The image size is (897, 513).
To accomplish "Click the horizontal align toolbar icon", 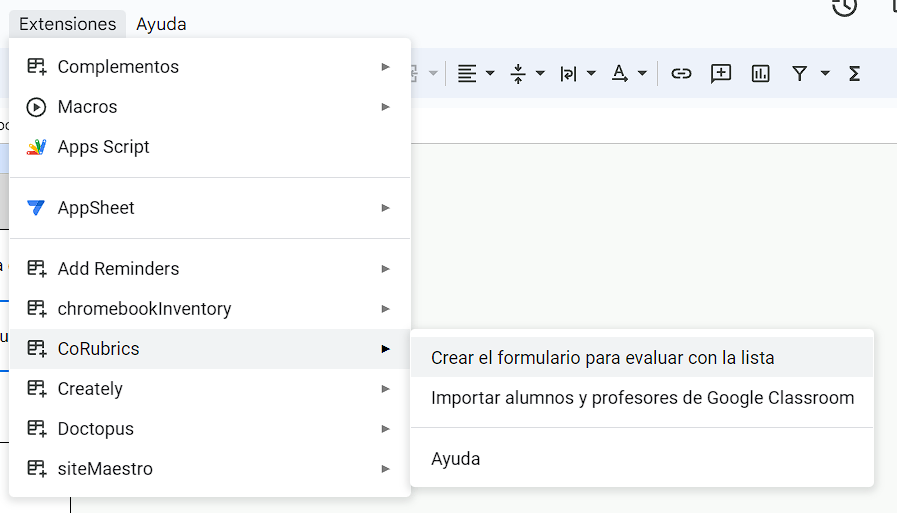I will (467, 74).
